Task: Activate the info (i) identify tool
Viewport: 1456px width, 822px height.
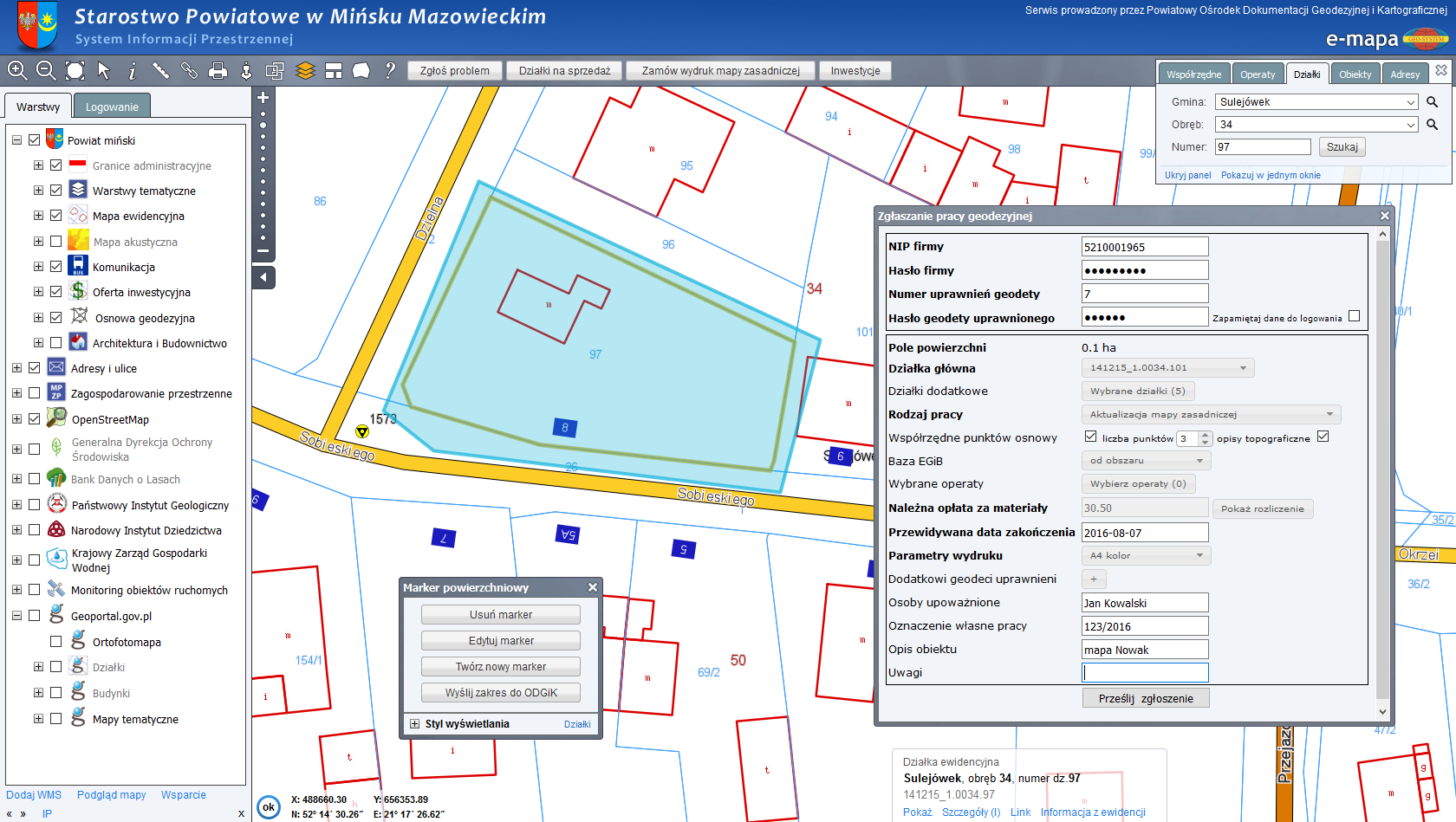Action: (x=132, y=71)
